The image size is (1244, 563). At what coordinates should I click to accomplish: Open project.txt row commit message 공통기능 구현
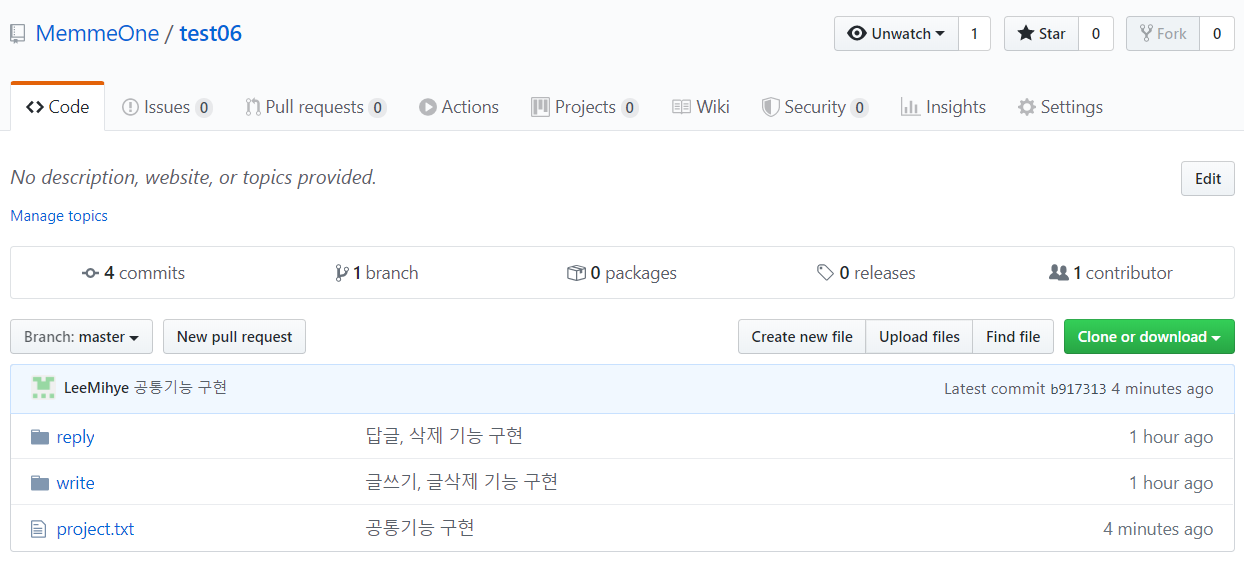[420, 528]
